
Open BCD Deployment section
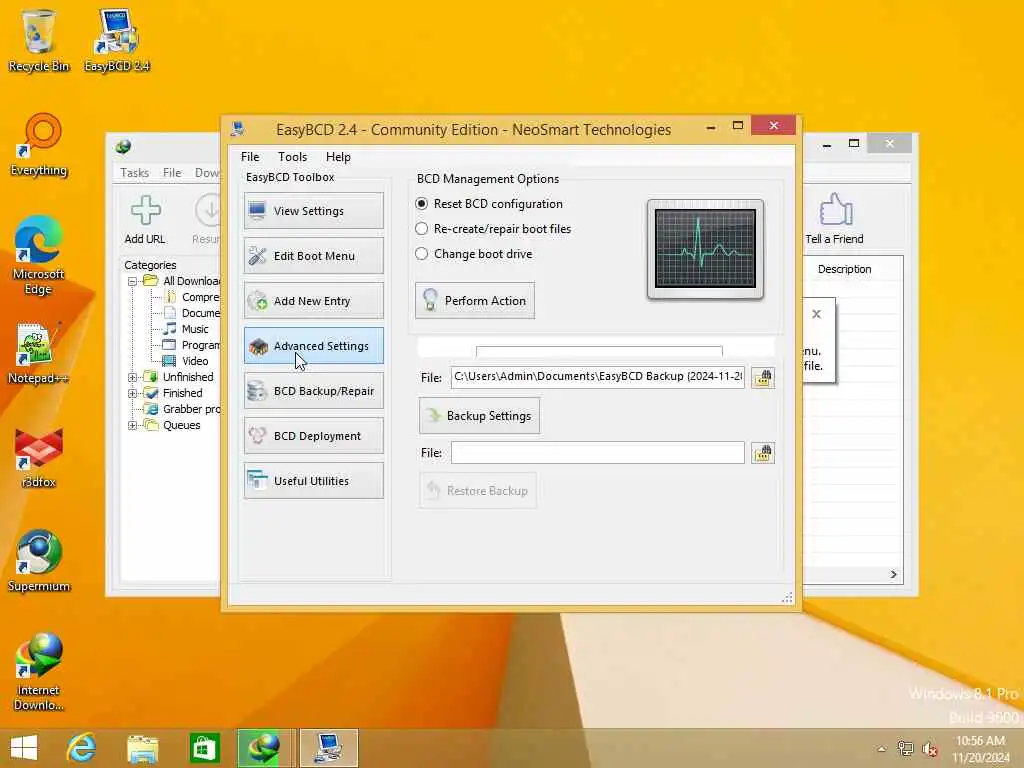[x=313, y=436]
